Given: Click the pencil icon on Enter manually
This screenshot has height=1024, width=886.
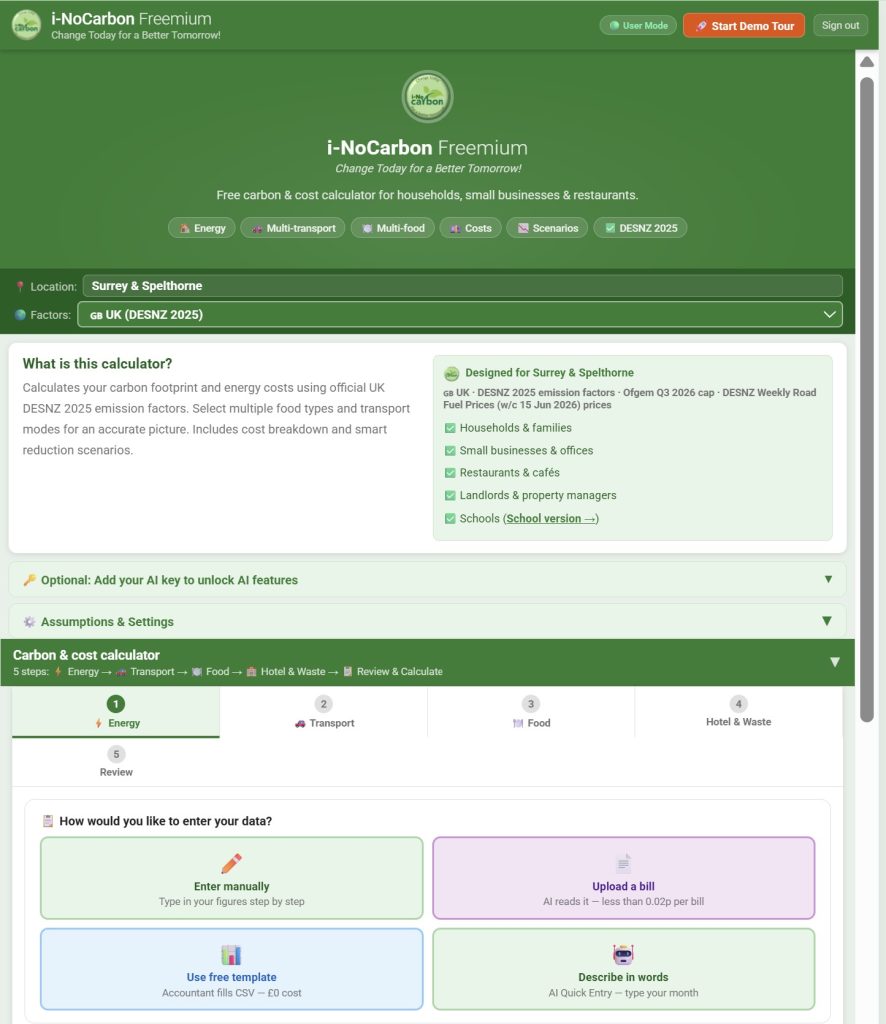Looking at the screenshot, I should tap(231, 863).
